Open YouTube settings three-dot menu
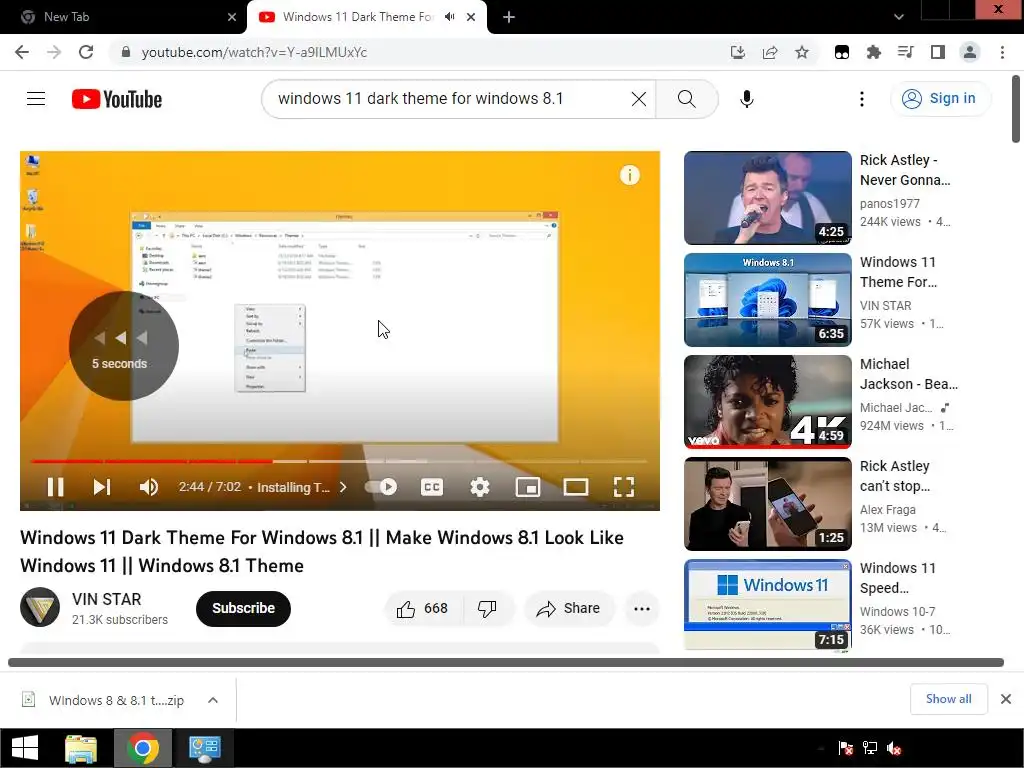Image resolution: width=1024 pixels, height=768 pixels. click(862, 99)
